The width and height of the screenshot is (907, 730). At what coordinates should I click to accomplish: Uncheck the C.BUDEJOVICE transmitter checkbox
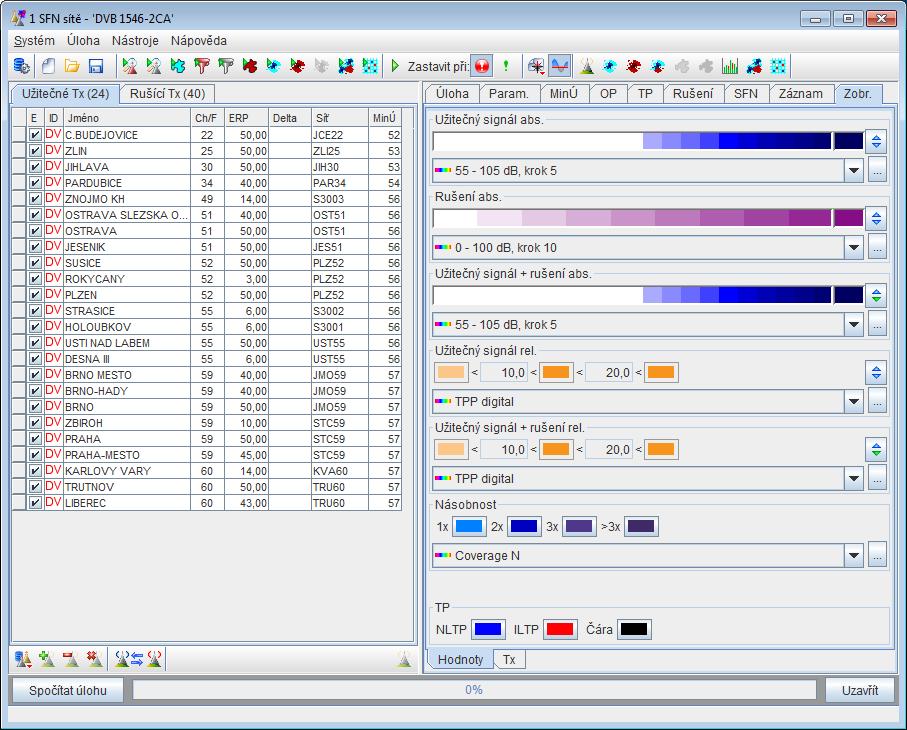point(35,135)
